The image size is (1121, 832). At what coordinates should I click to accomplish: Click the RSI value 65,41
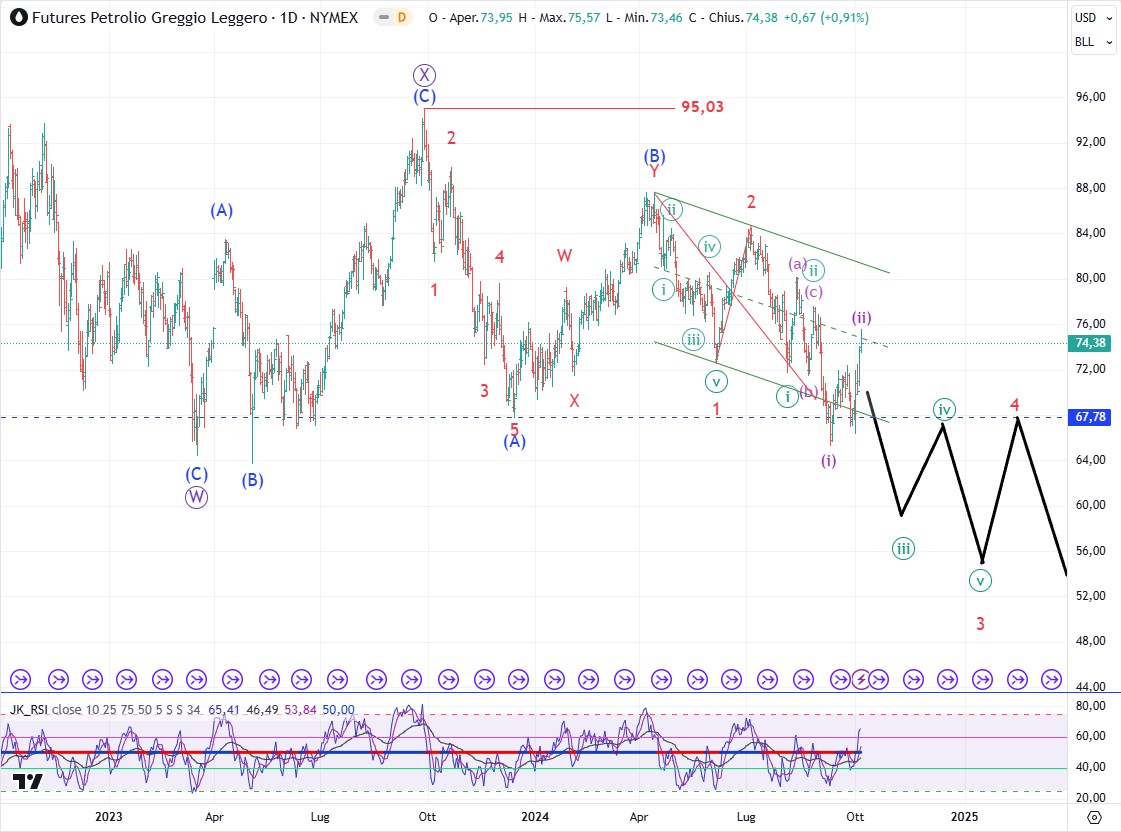[224, 710]
